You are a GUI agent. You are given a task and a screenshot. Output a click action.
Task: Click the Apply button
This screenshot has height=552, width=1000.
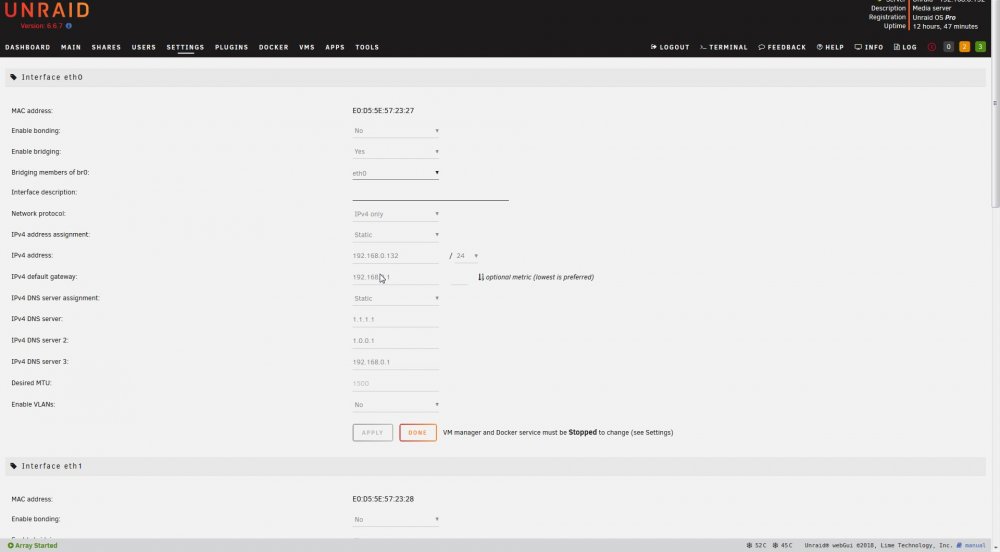[372, 433]
